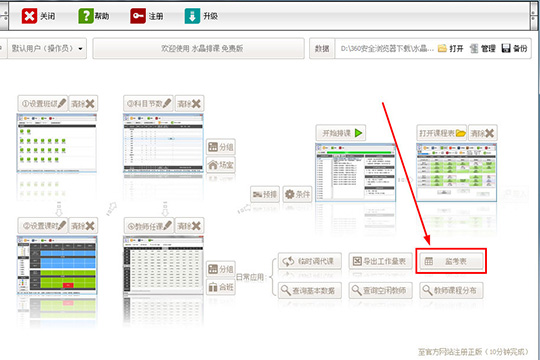Click 临时调代课 button

[x=310, y=261]
